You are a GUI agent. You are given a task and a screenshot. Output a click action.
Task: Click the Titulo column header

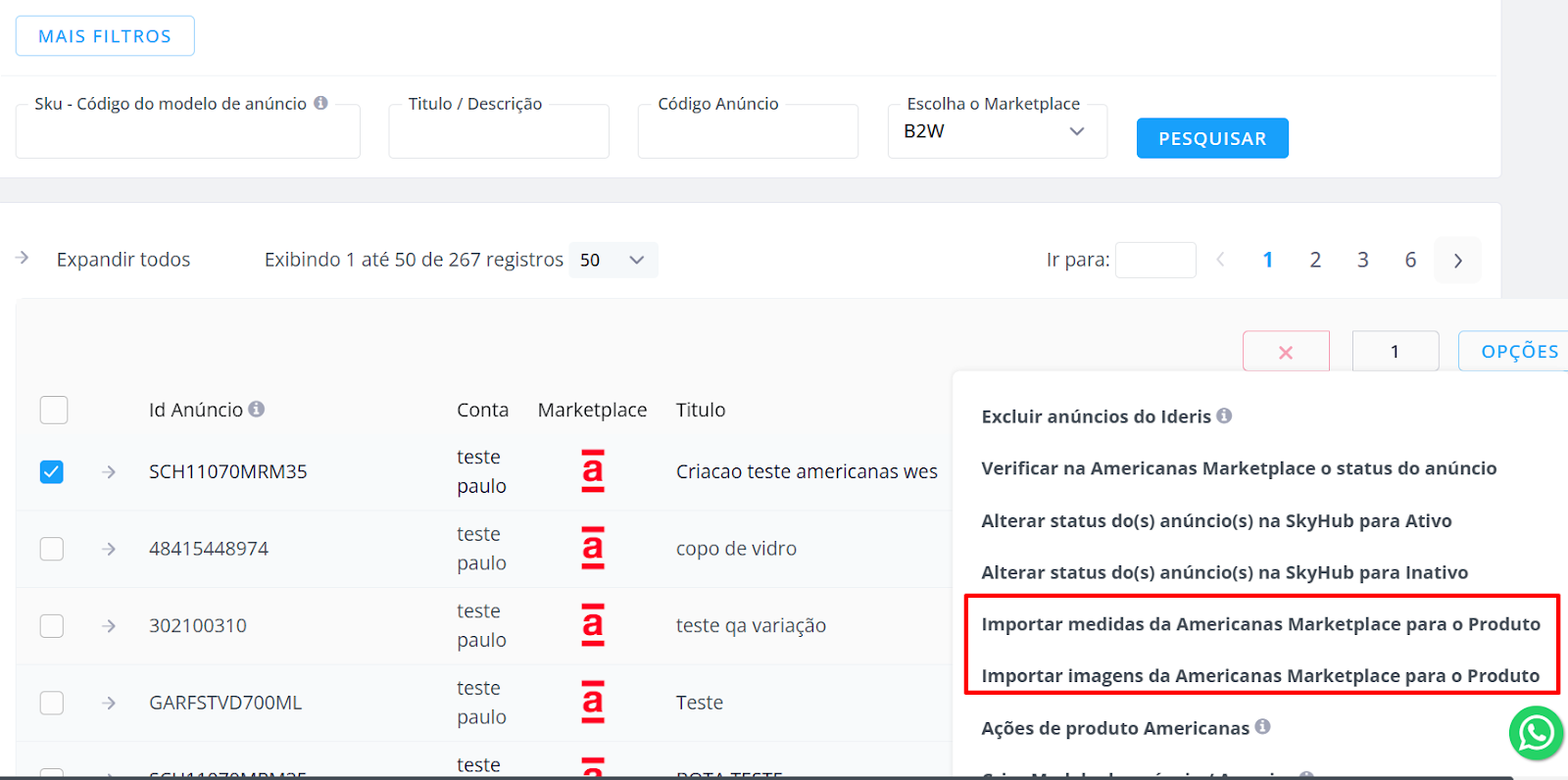[x=701, y=410]
